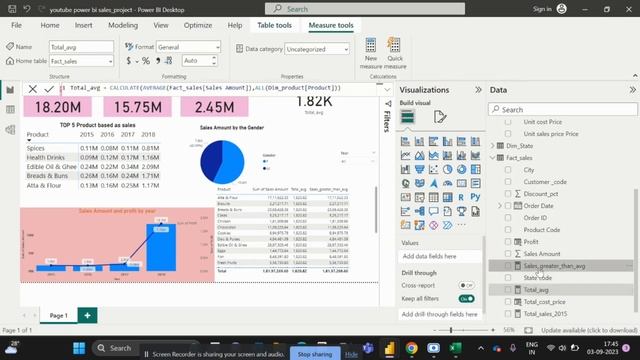640x360 pixels.
Task: Open the Format visual pane icon
Action: click(440, 117)
